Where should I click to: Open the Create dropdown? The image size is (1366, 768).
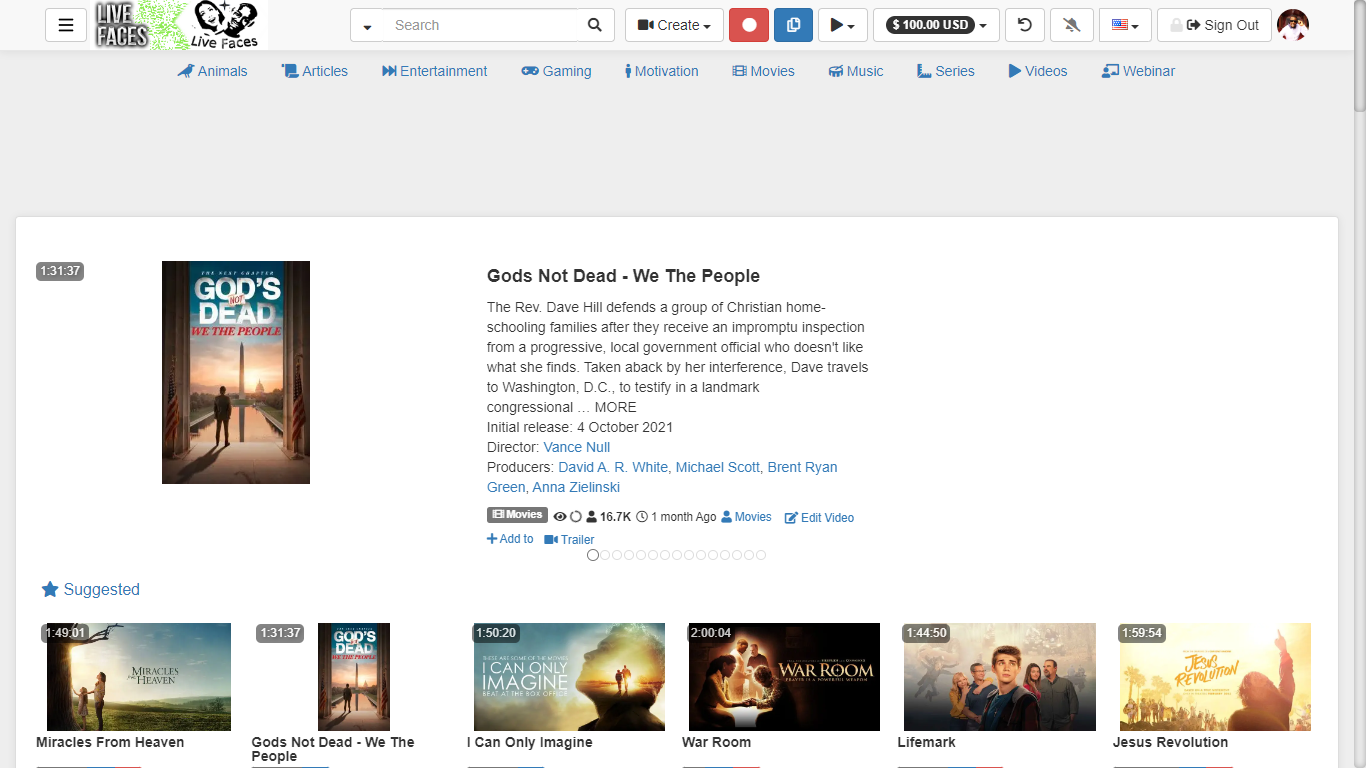tap(674, 25)
